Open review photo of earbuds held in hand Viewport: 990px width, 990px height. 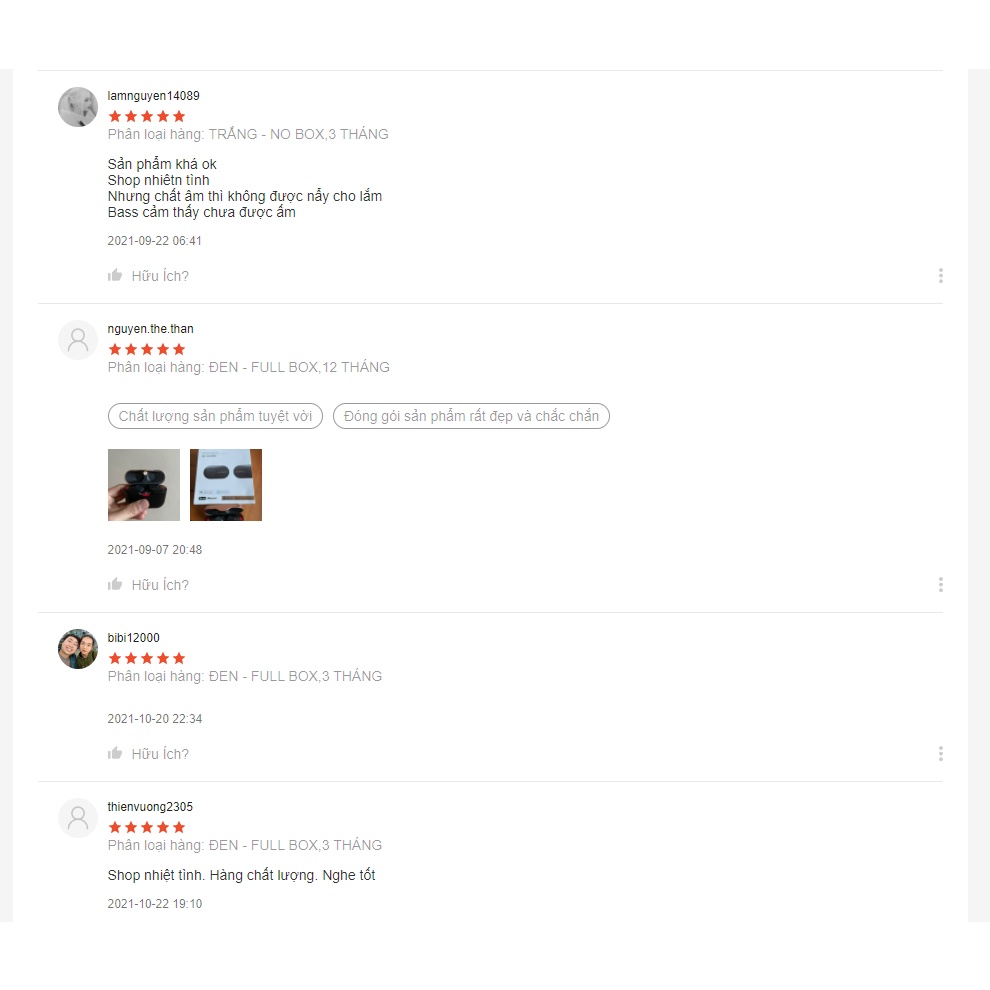[144, 485]
